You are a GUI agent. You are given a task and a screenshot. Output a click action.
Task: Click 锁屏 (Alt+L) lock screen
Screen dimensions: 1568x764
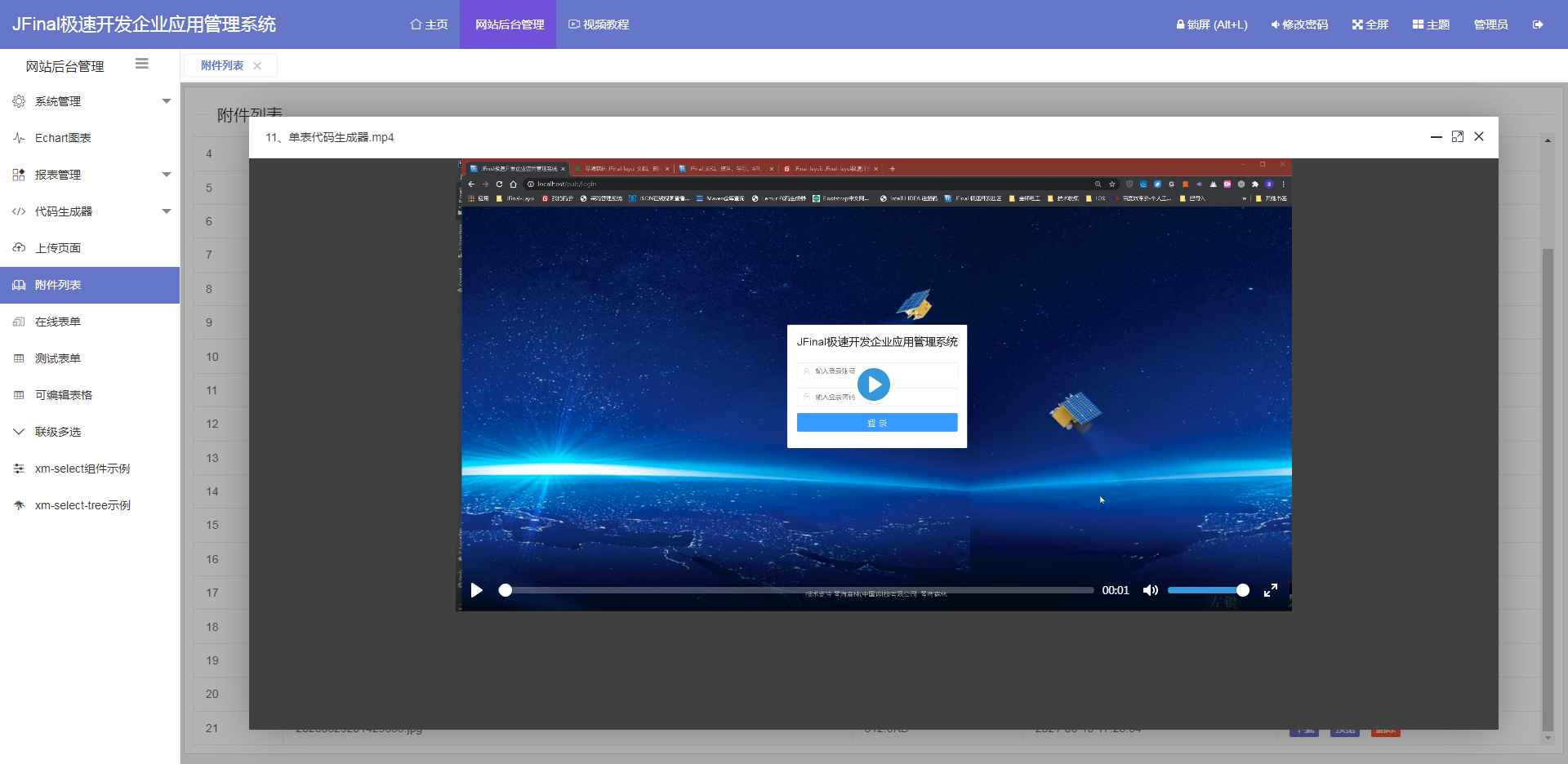(x=1212, y=24)
